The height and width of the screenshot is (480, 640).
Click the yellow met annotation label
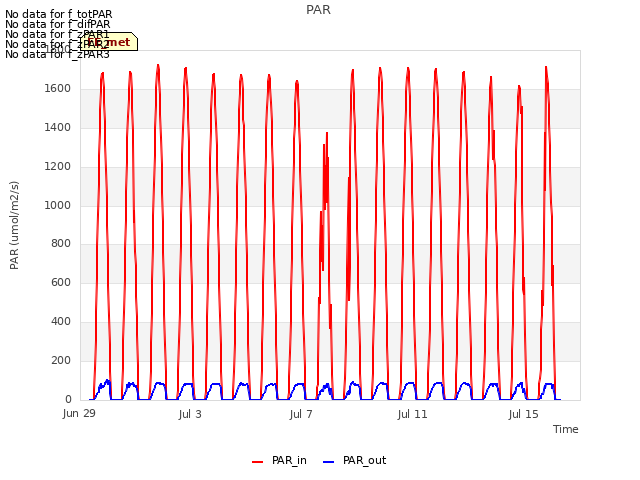(109, 42)
